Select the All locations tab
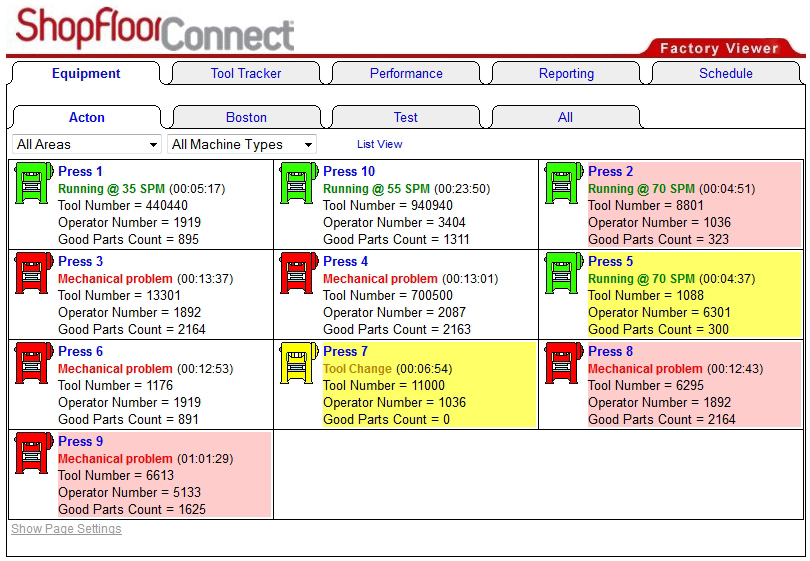Viewport: 810px width, 561px height. pos(566,117)
